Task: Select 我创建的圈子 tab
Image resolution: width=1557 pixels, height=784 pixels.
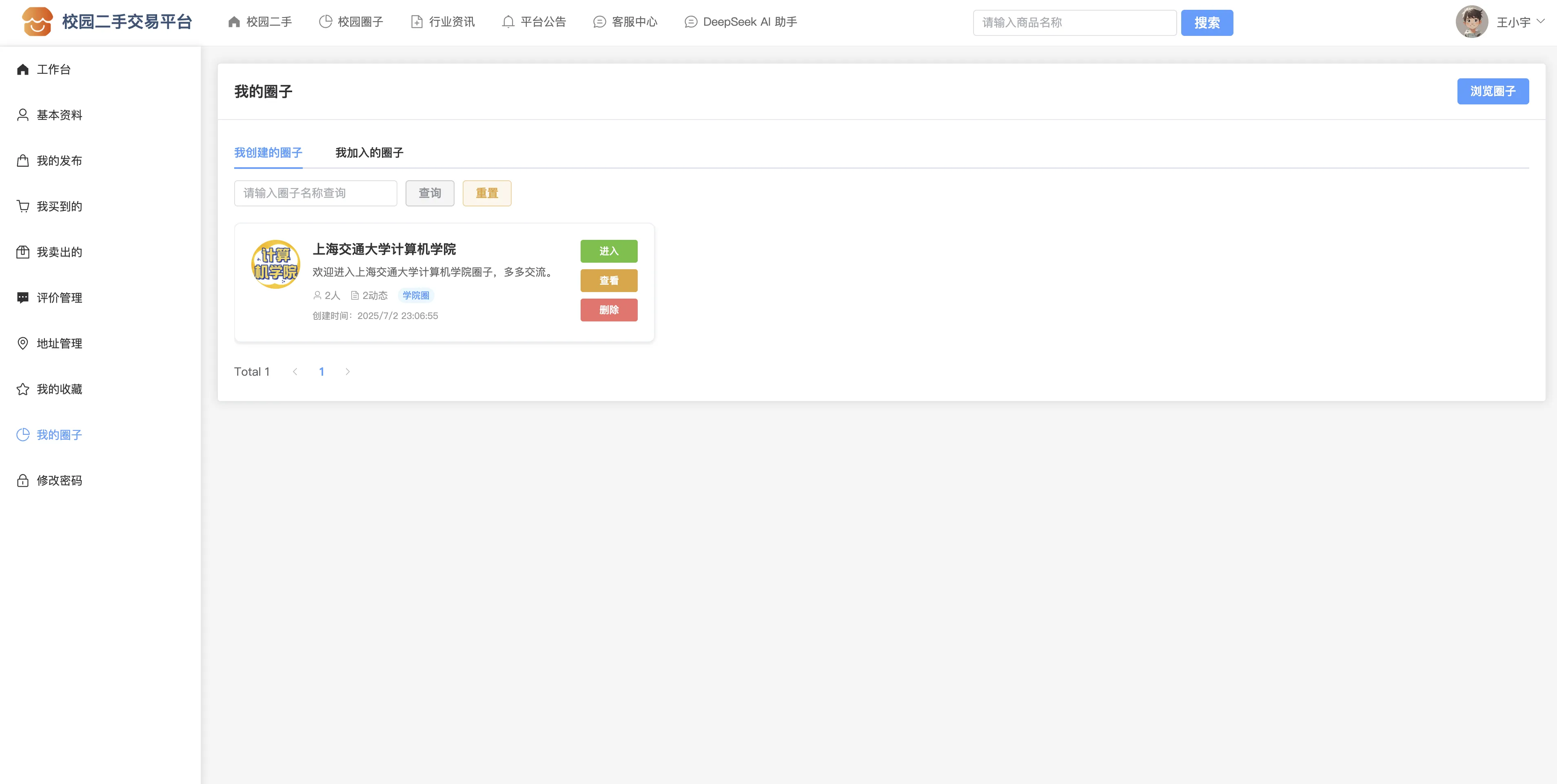Action: click(x=268, y=153)
